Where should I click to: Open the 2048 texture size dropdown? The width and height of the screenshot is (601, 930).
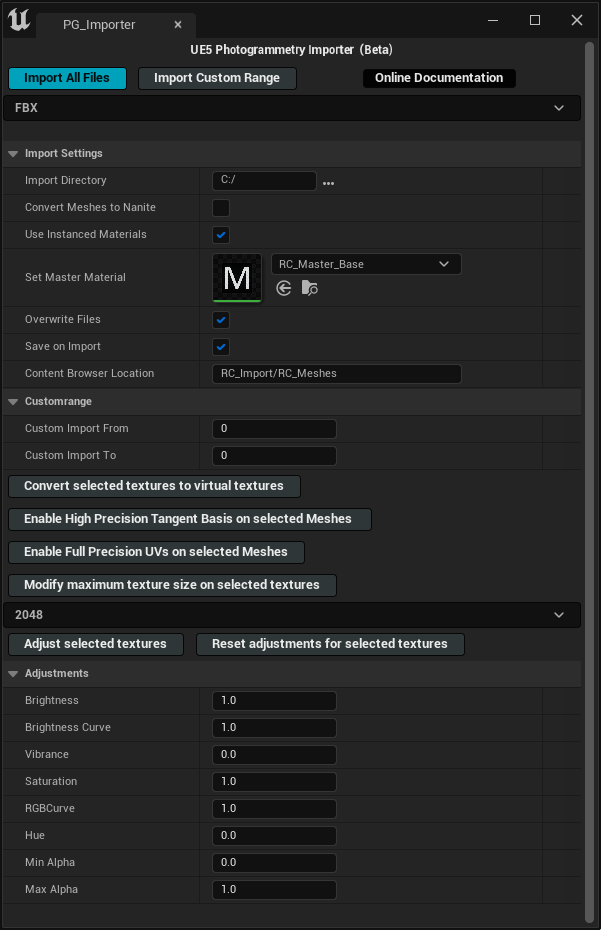[292, 615]
